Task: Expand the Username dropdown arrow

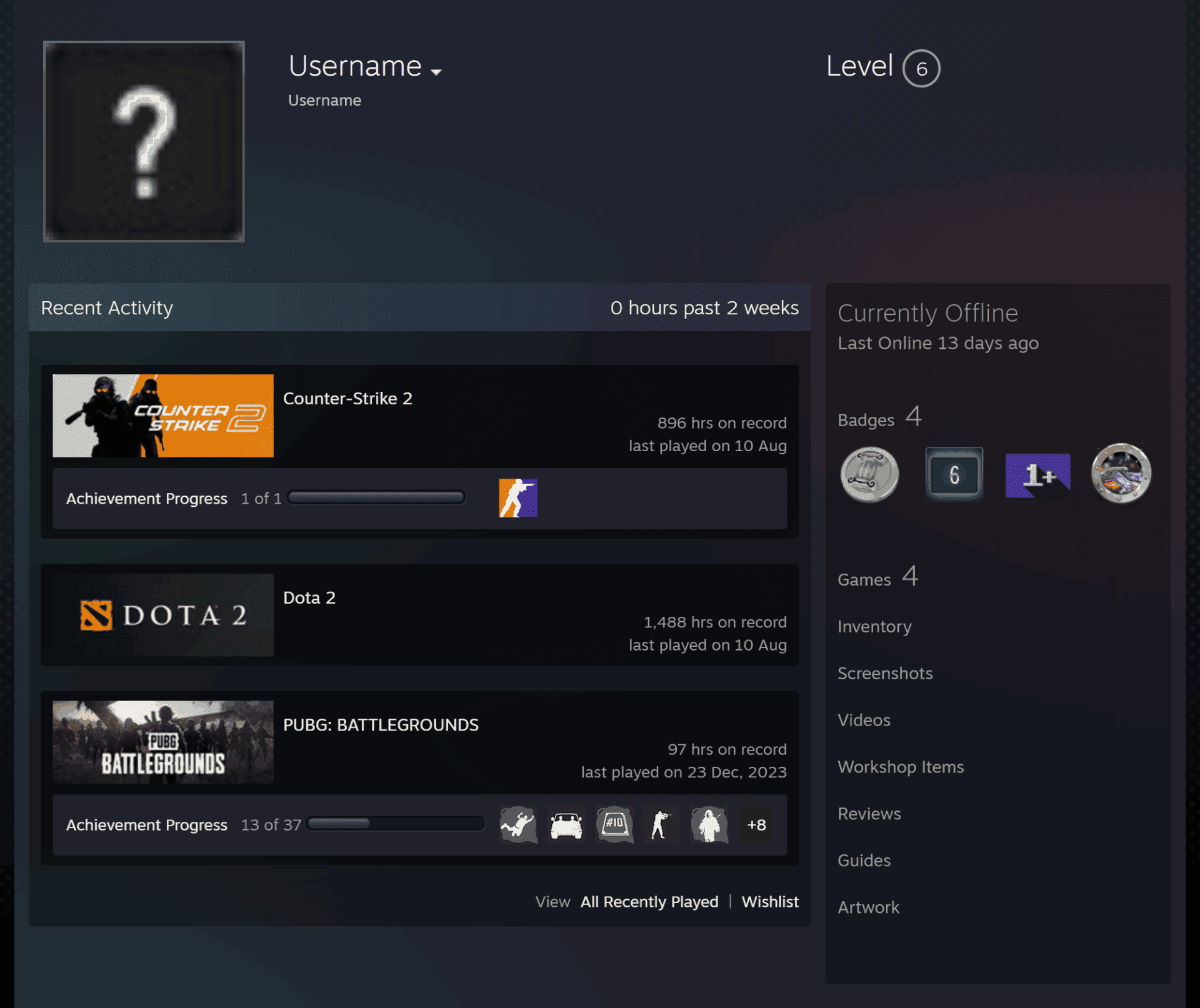Action: 436,72
